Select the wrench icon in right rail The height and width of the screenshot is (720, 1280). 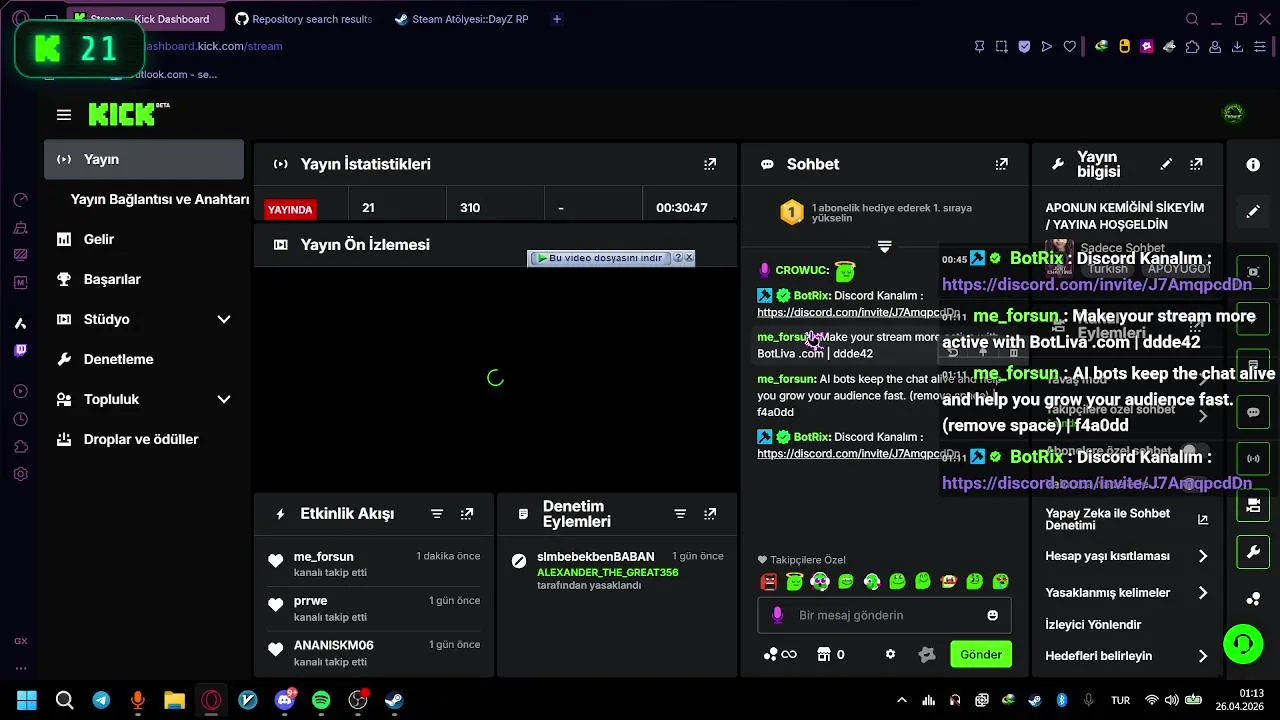click(x=1253, y=552)
